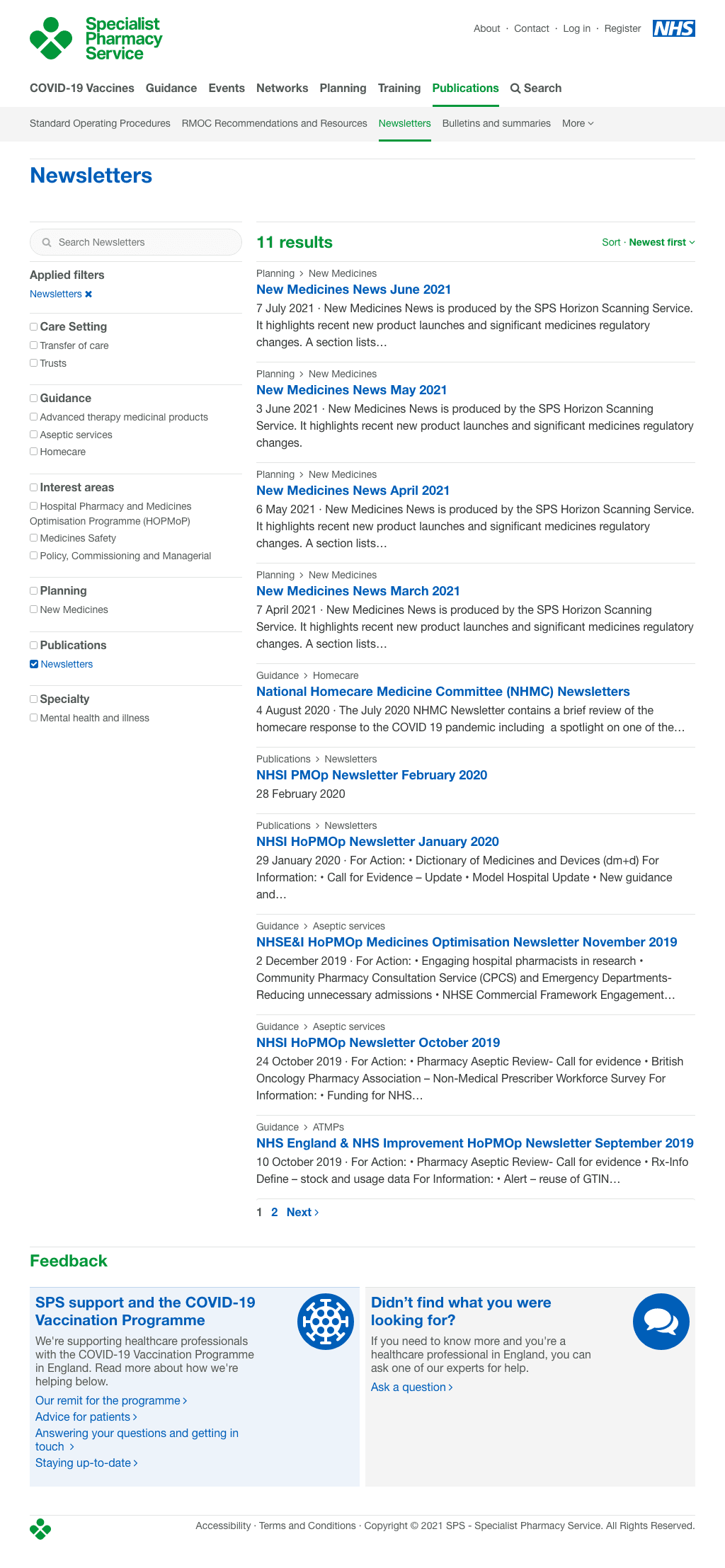Uncheck the Newsletters publications checkbox
This screenshot has height=1568, width=725.
pos(34,664)
